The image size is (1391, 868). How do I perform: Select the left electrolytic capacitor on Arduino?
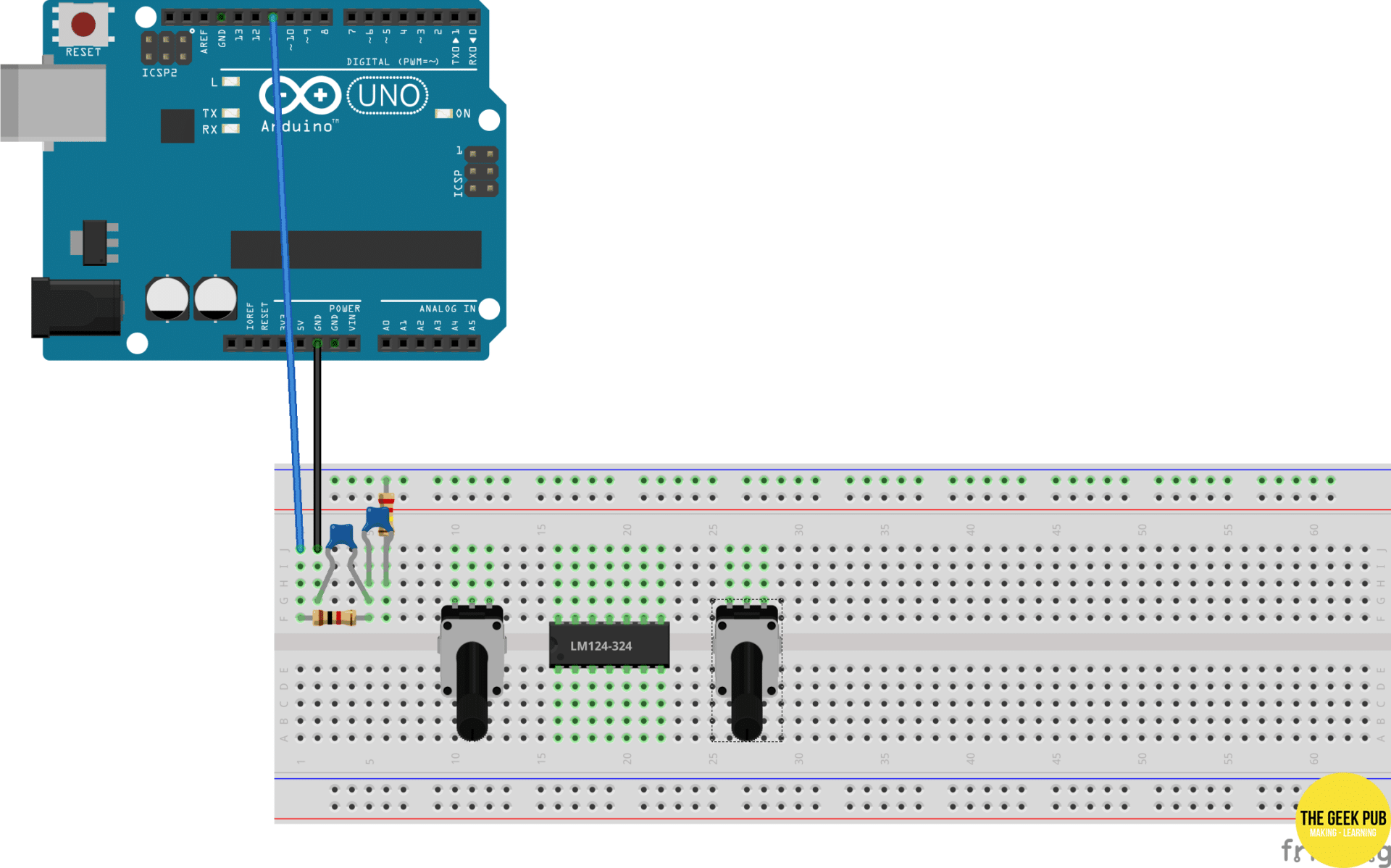(x=167, y=298)
